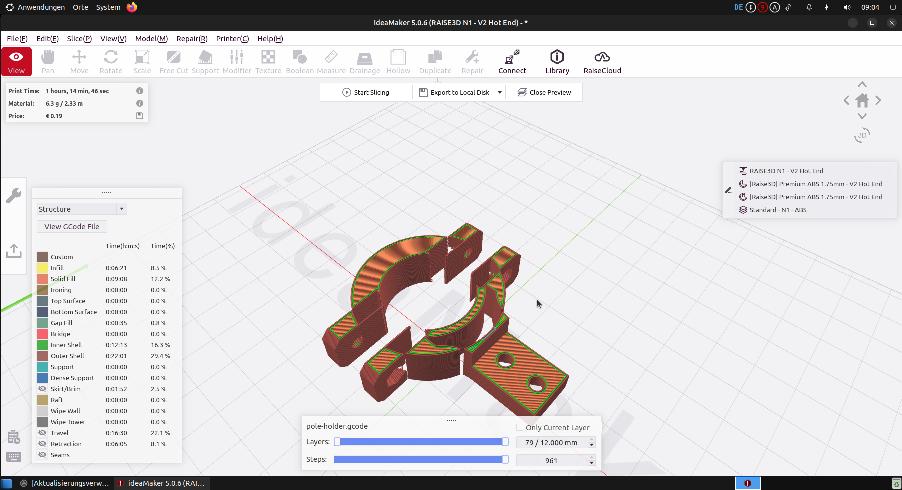
Task: Switch to Aktualisierungsverwaltung taskbar window
Action: (x=63, y=483)
